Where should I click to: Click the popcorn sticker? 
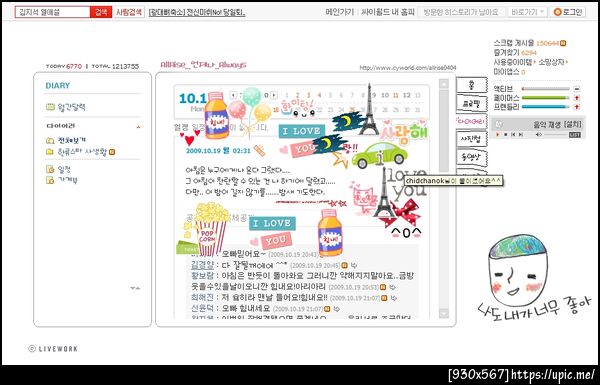point(207,229)
